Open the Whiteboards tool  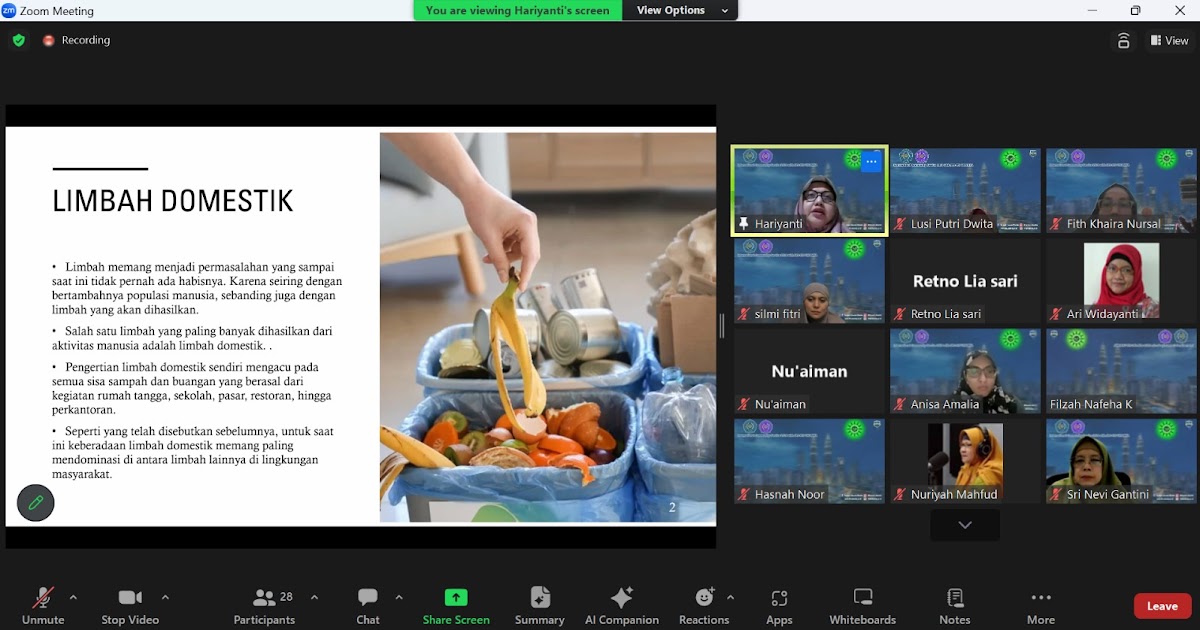pyautogui.click(x=862, y=605)
